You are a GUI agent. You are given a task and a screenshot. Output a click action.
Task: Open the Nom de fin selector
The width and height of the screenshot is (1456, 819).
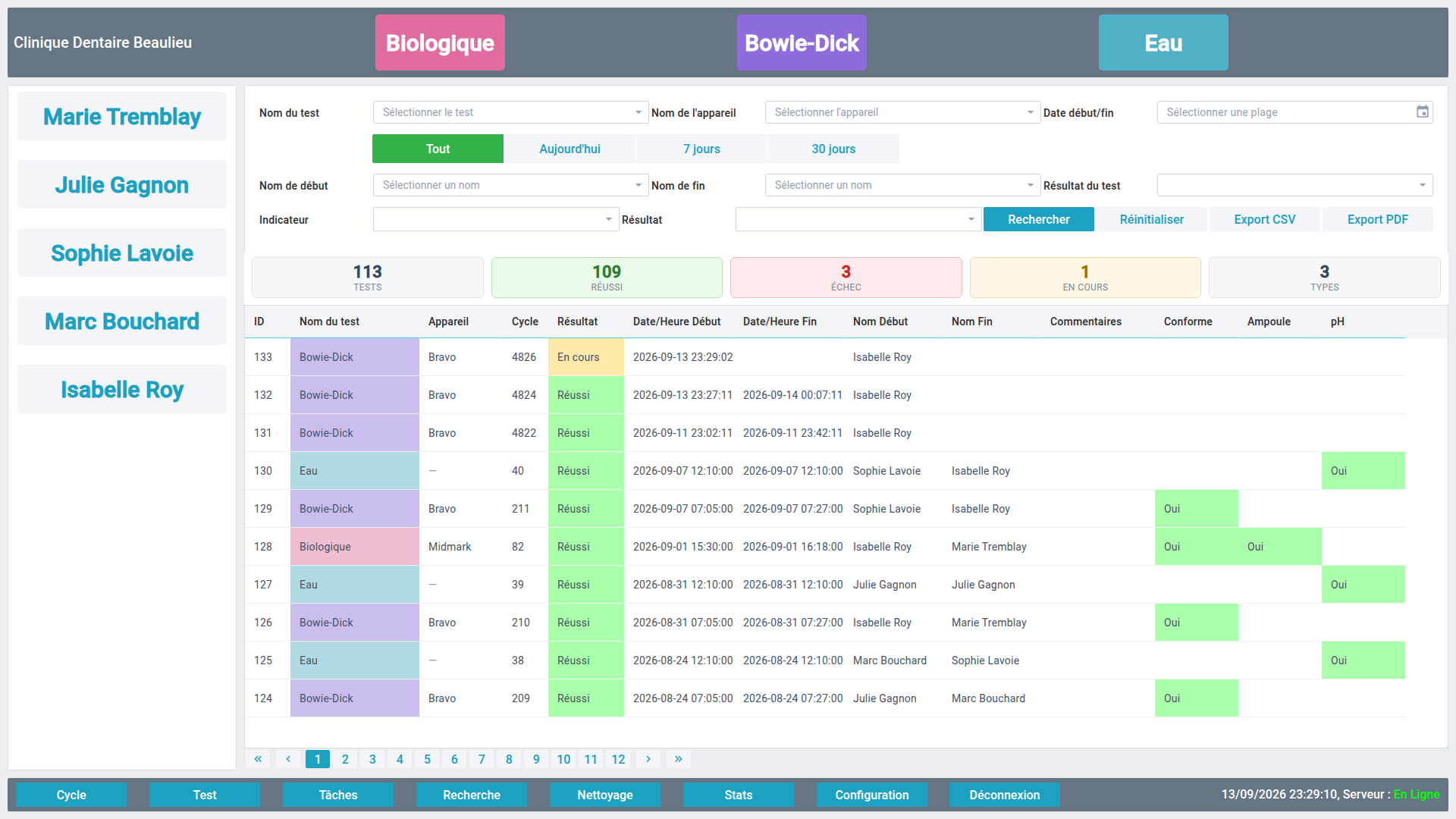(902, 185)
